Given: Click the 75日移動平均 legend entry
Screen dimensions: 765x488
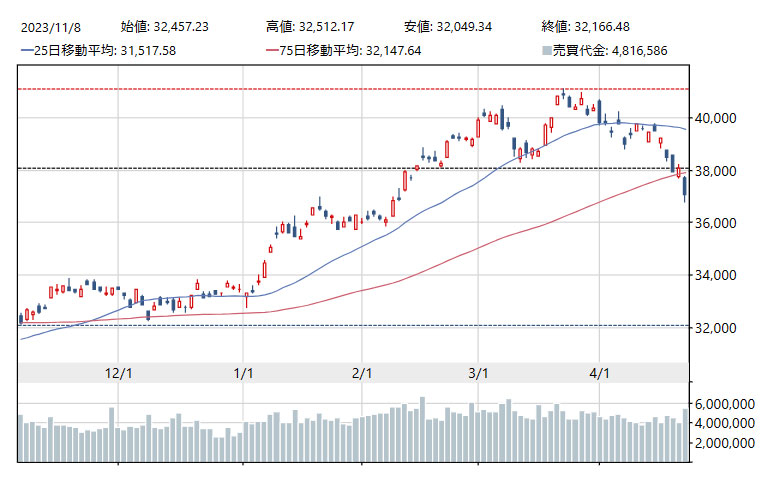Looking at the screenshot, I should [343, 50].
